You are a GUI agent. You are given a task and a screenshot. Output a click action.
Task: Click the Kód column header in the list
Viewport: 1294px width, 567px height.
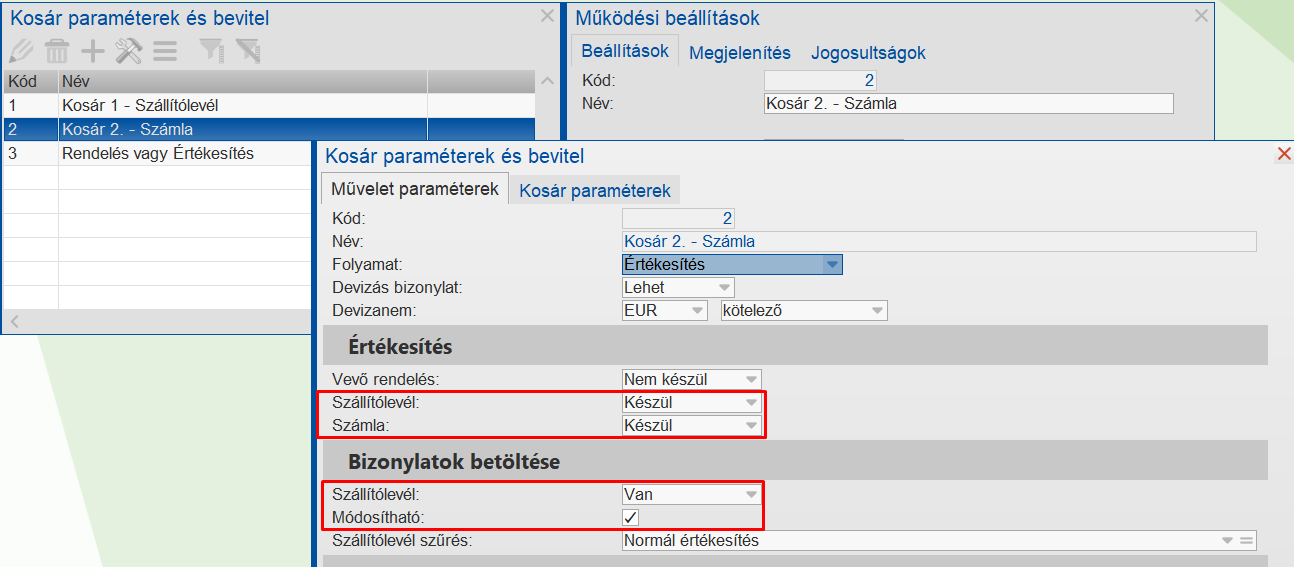(x=30, y=81)
